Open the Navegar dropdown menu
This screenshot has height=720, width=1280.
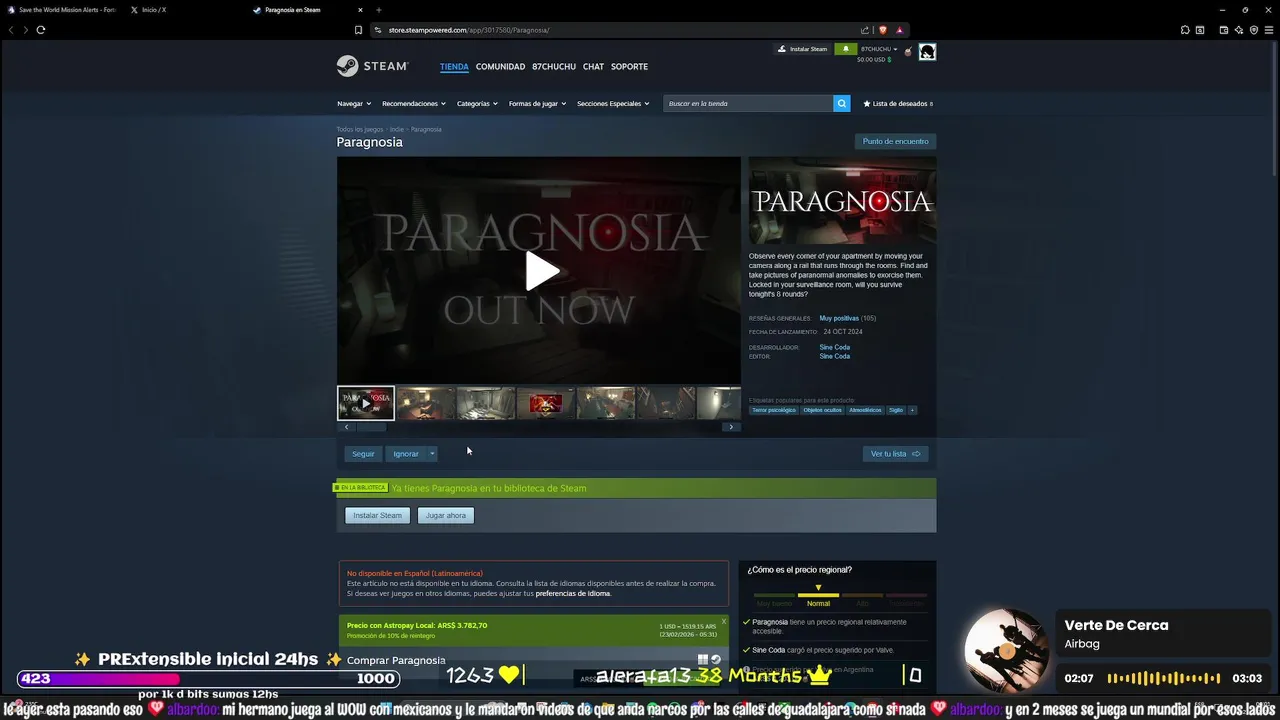point(354,103)
